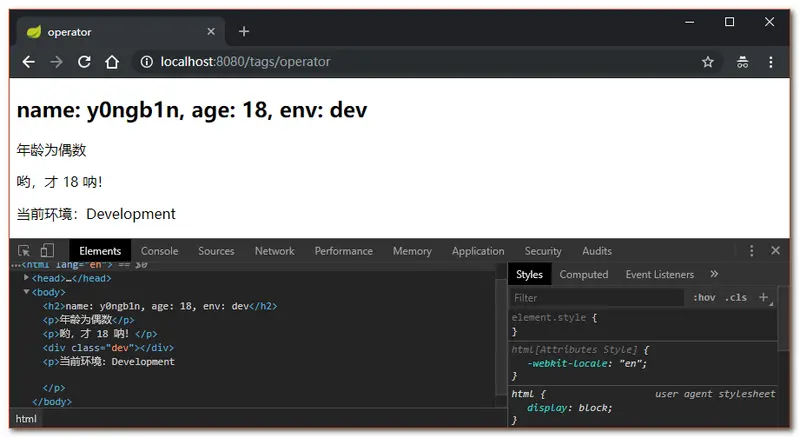Viewport: 800px width, 438px height.
Task: Switch to the Console tab
Action: pos(159,251)
